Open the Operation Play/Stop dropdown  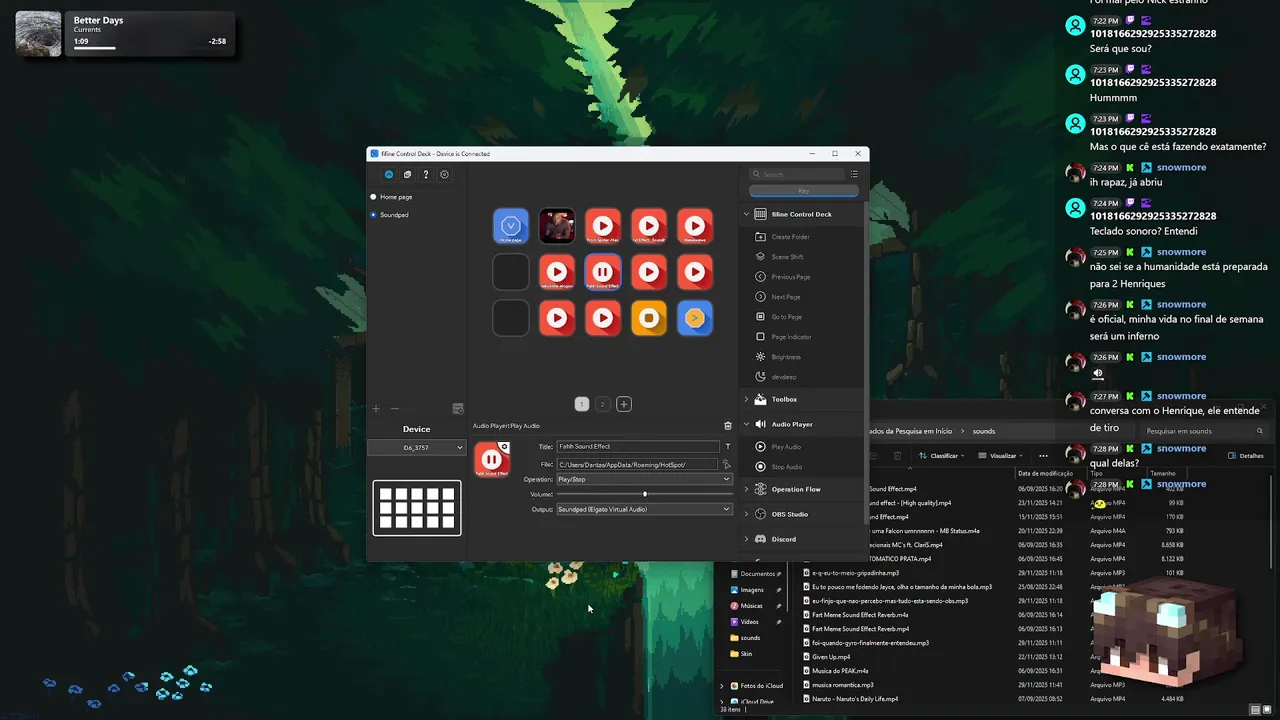643,479
